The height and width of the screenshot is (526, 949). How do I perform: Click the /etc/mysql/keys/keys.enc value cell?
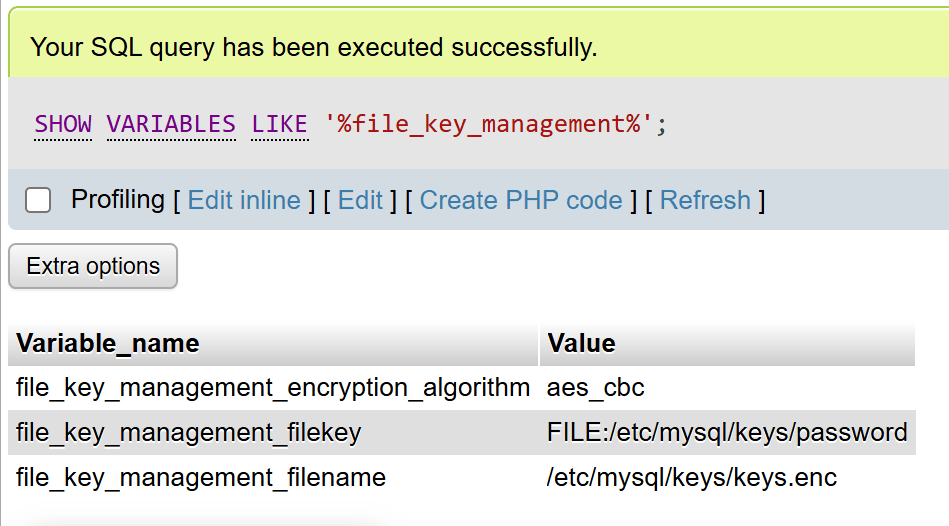(692, 478)
